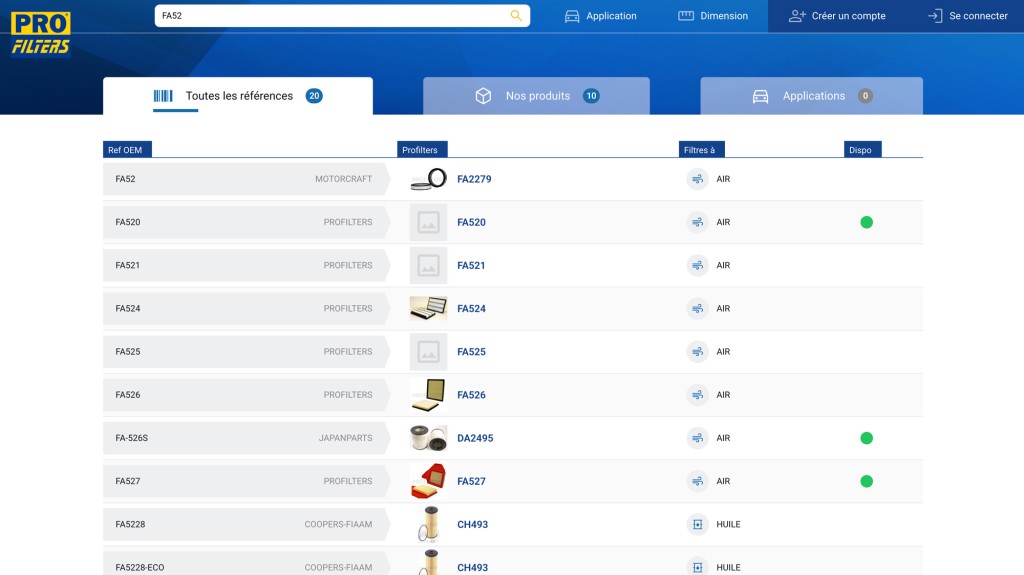
Task: Click the login arrow icon beside Se connecter
Action: click(x=935, y=16)
